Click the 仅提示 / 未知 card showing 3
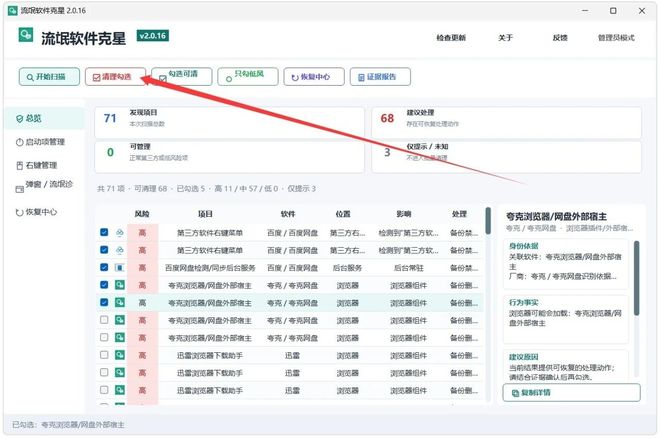The width and height of the screenshot is (660, 439). tap(506, 157)
